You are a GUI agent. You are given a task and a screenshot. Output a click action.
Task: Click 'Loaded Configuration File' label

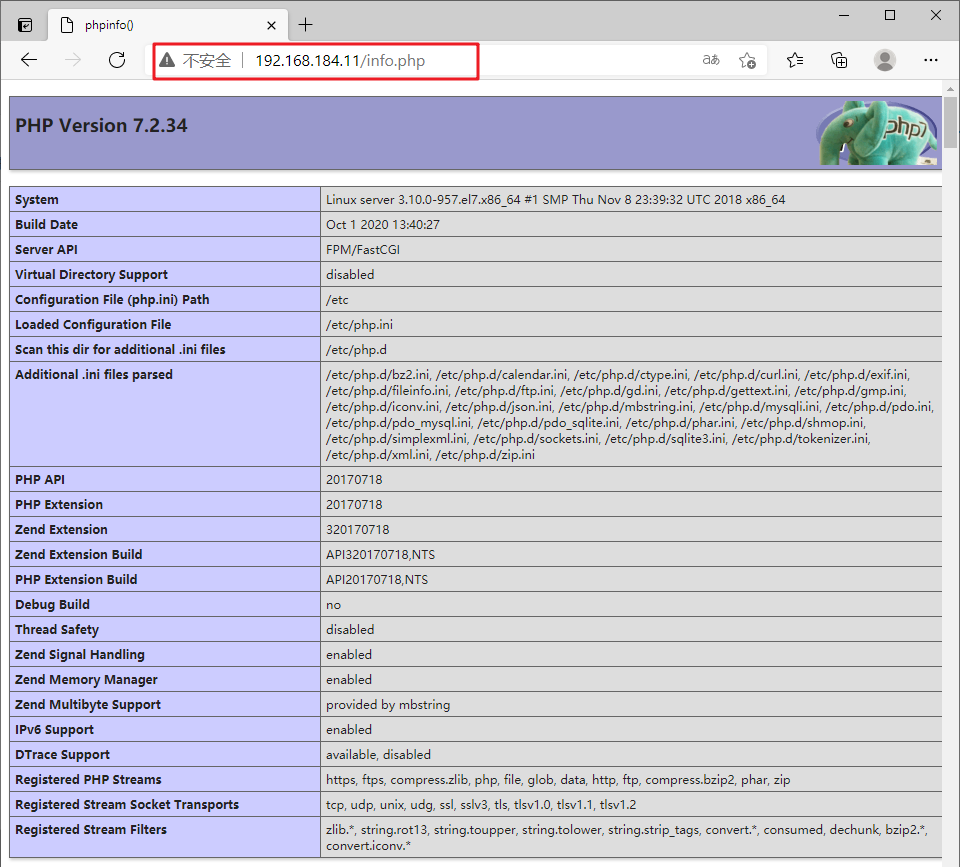(x=93, y=325)
